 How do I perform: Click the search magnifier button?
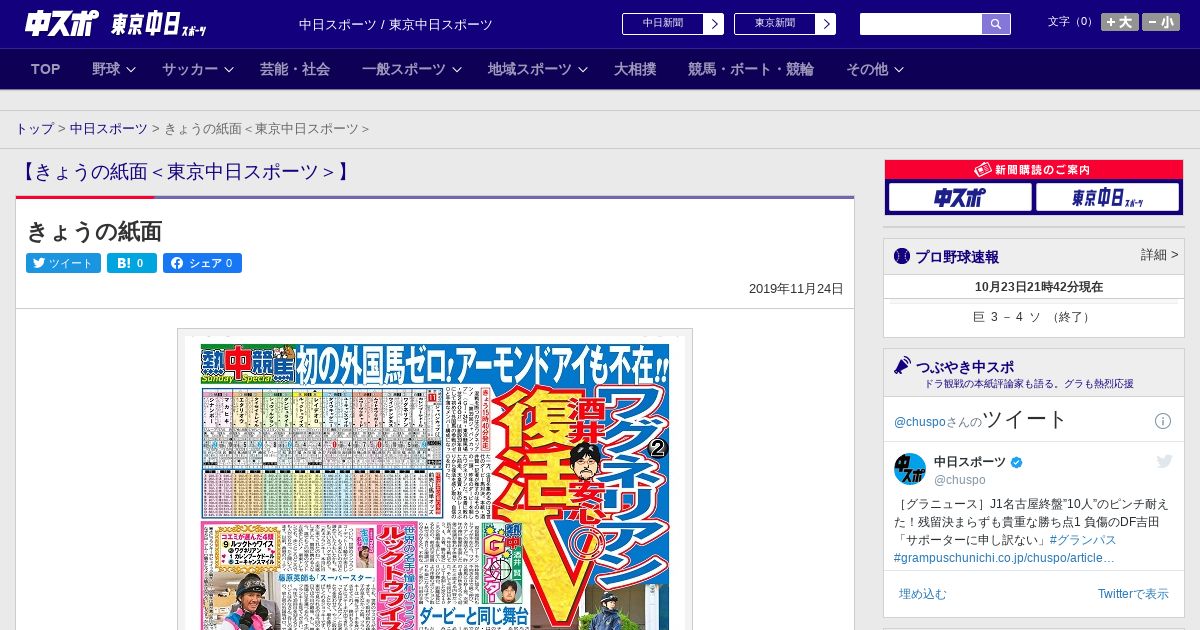(x=996, y=24)
